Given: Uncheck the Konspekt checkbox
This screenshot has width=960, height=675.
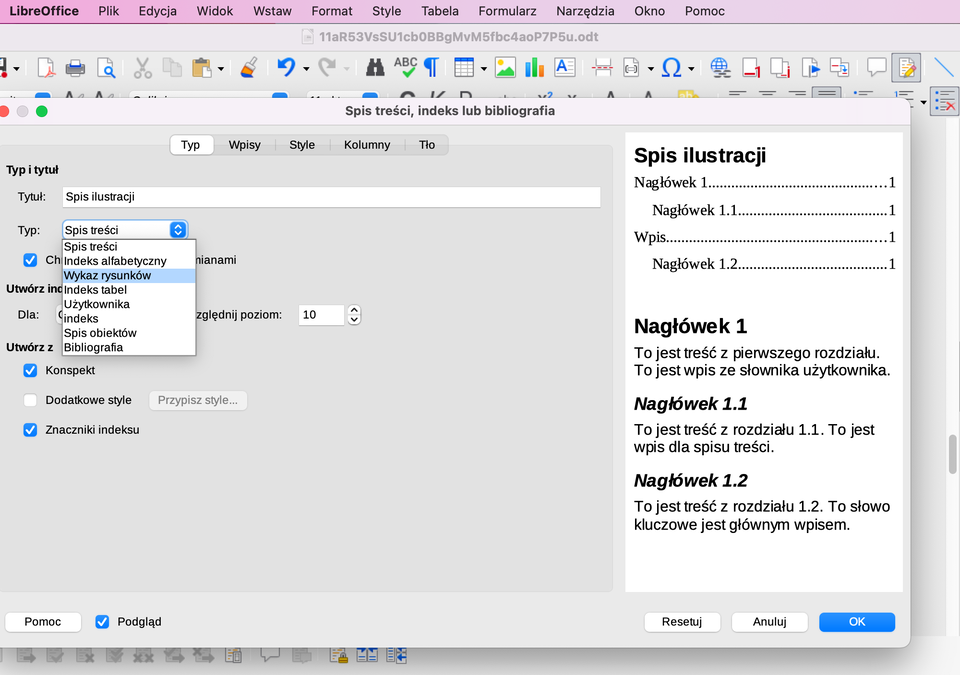Looking at the screenshot, I should [x=30, y=370].
